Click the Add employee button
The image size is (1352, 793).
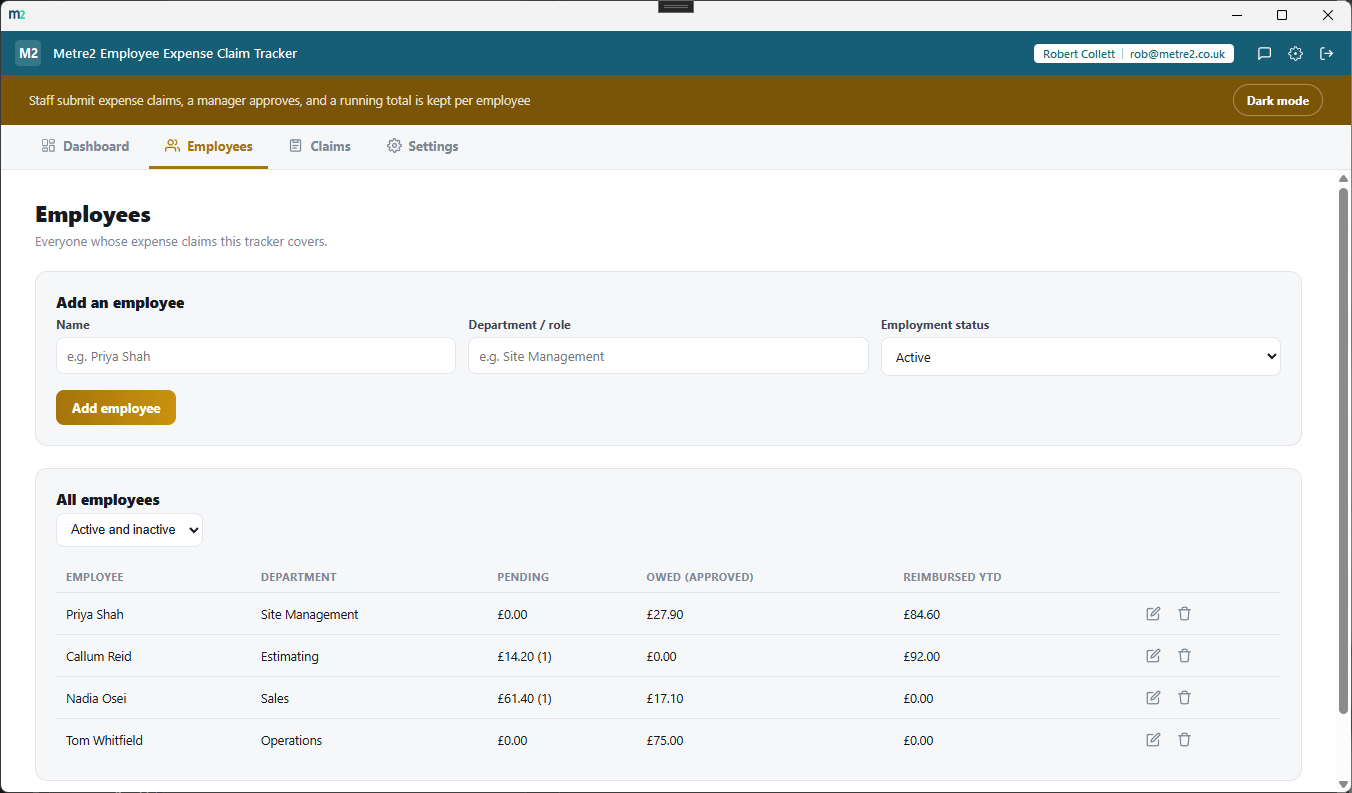click(x=116, y=408)
